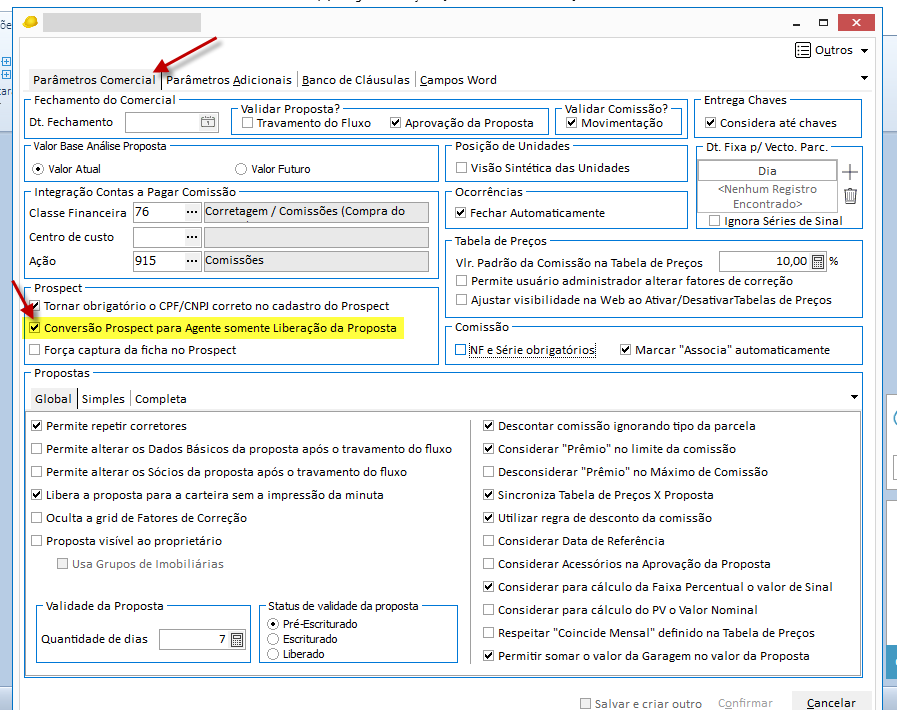Open the Outros dropdown menu
Screen dimensions: 897x710
point(831,50)
